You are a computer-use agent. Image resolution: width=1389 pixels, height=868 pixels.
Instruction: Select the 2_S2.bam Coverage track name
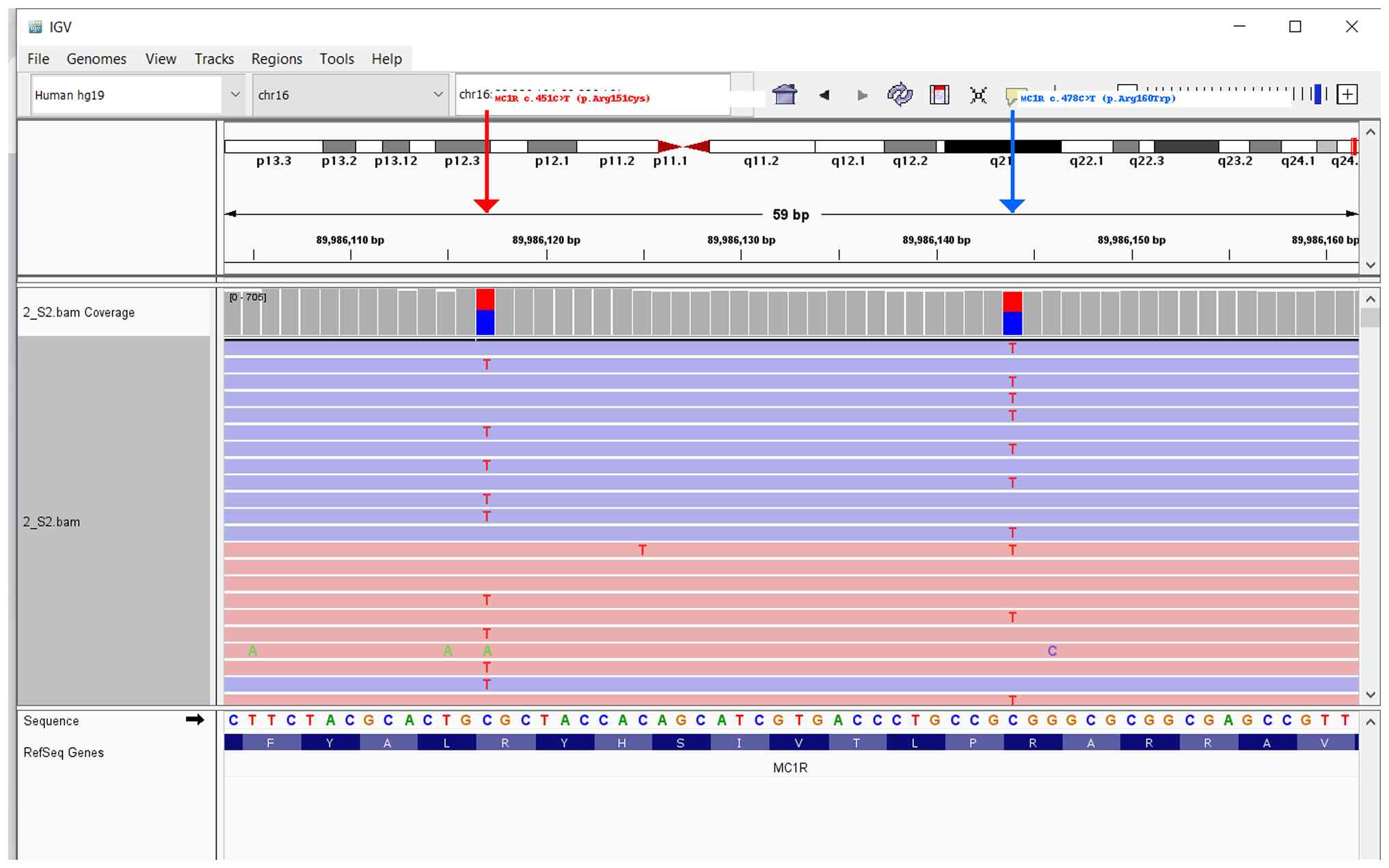(x=79, y=312)
